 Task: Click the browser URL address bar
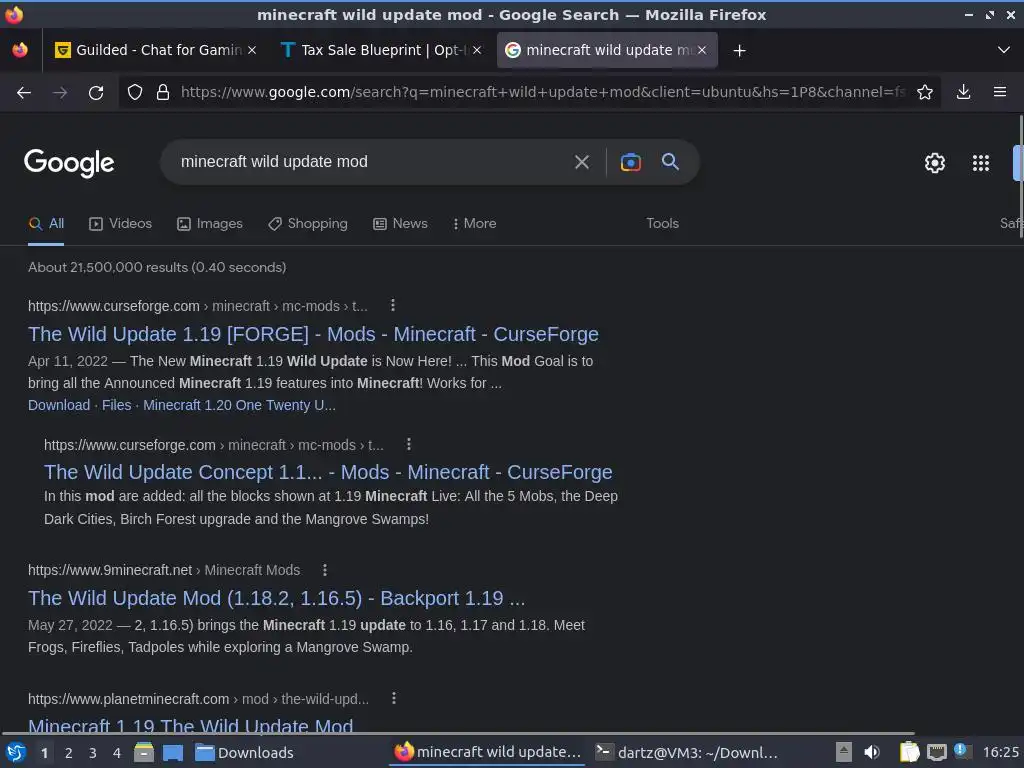(x=542, y=92)
